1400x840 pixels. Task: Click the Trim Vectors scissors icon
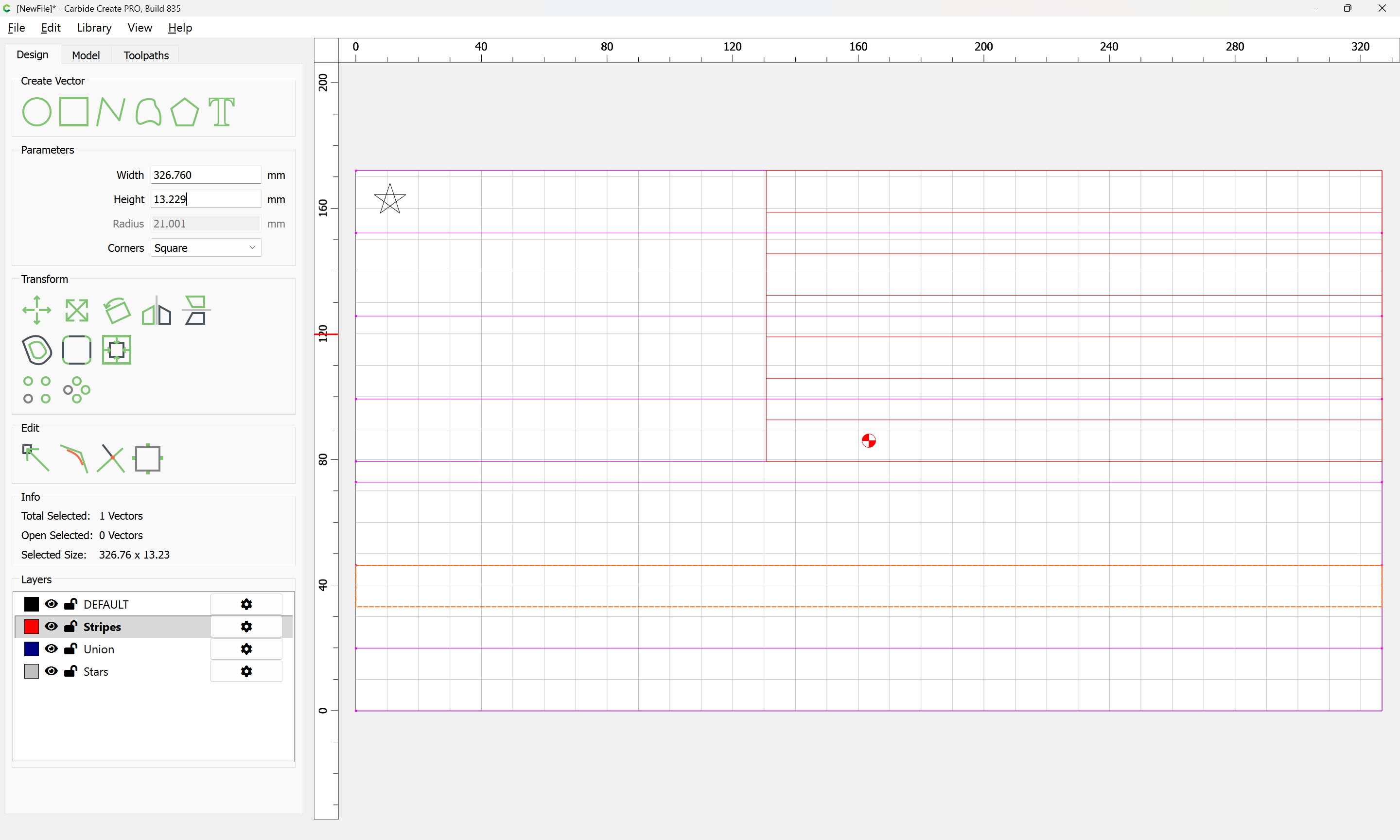[x=111, y=458]
